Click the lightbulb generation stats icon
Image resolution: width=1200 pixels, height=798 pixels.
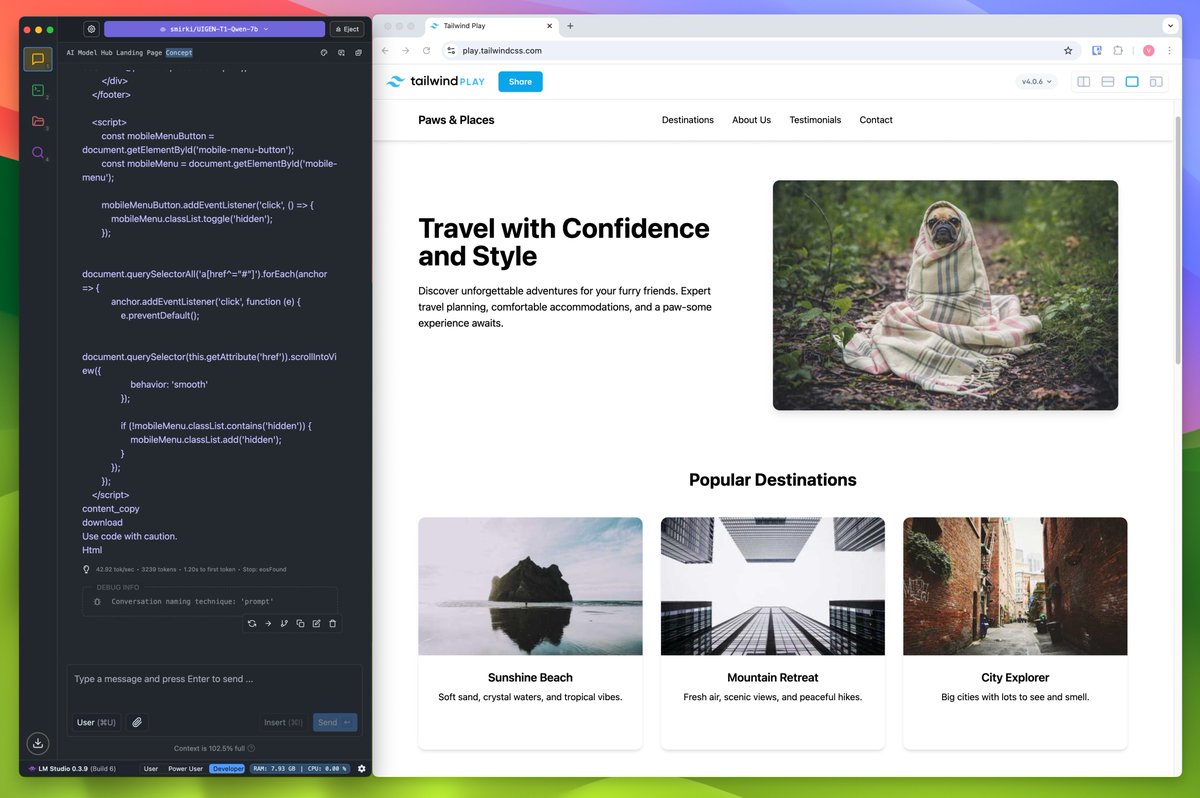click(x=87, y=569)
